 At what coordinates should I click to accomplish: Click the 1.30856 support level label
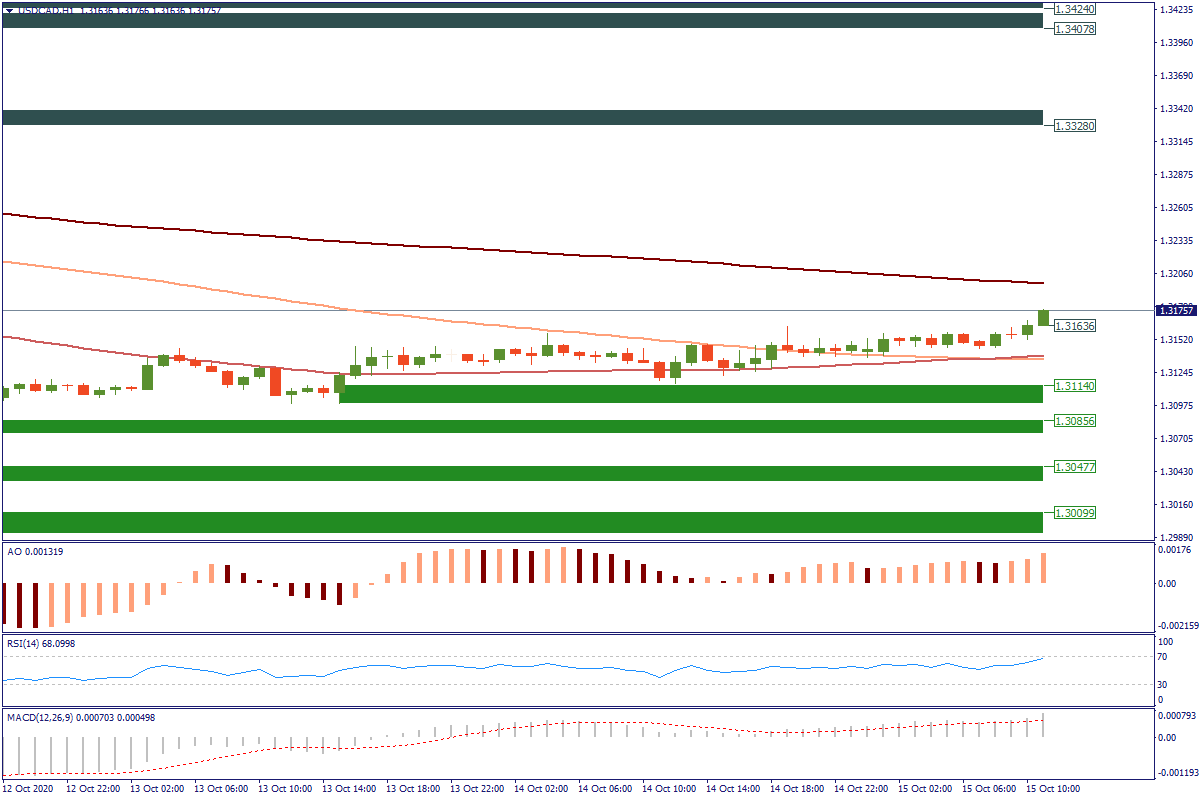point(1075,421)
